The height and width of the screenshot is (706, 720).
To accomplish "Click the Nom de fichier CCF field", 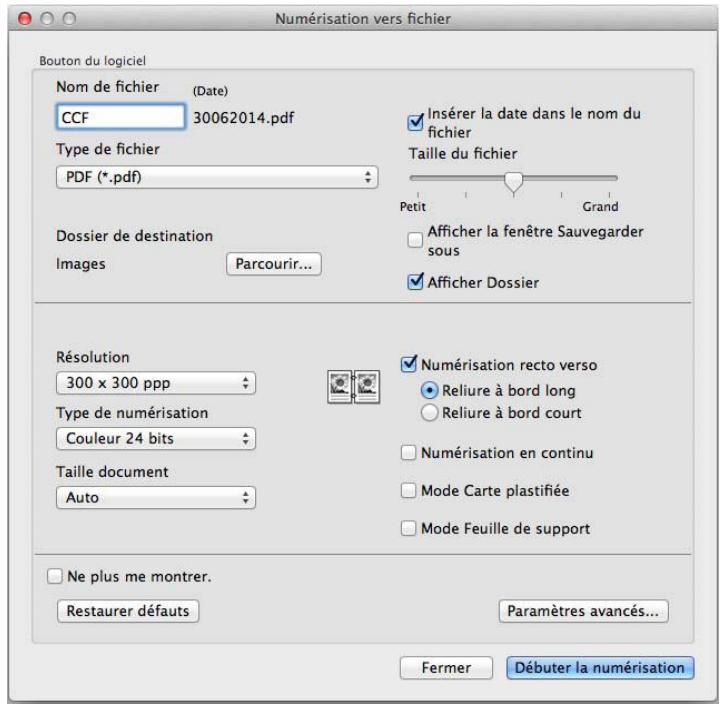I will pos(121,118).
